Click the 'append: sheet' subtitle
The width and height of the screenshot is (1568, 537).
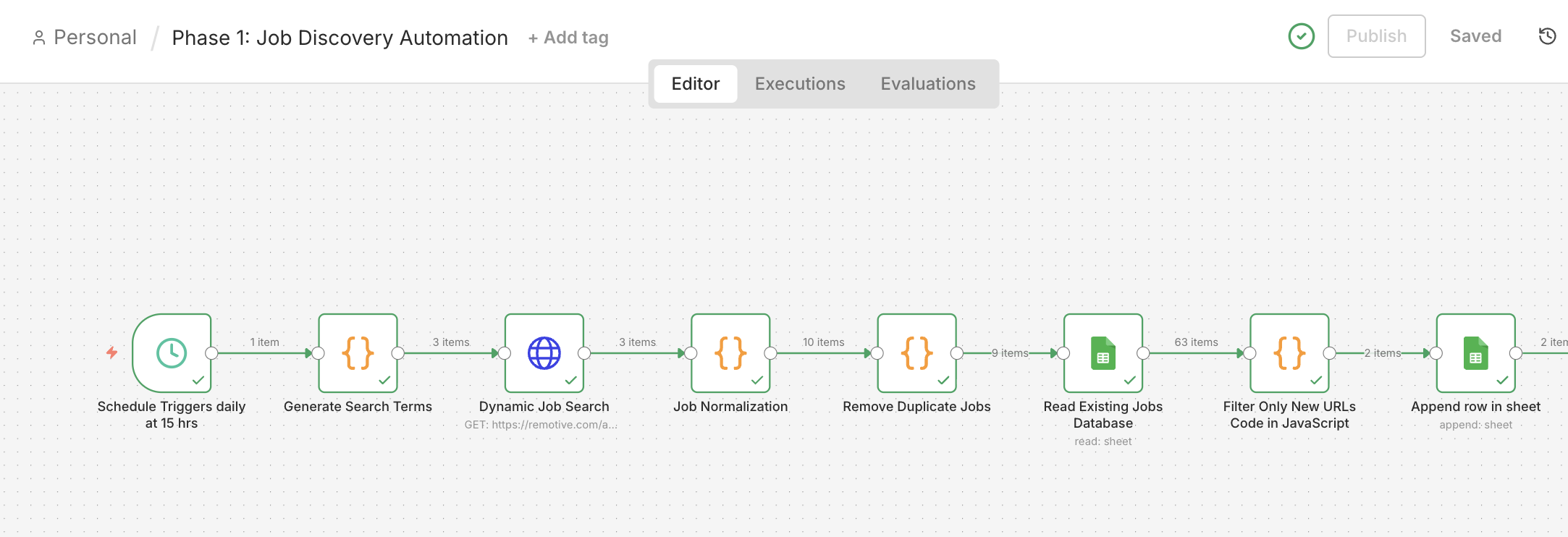click(1476, 425)
